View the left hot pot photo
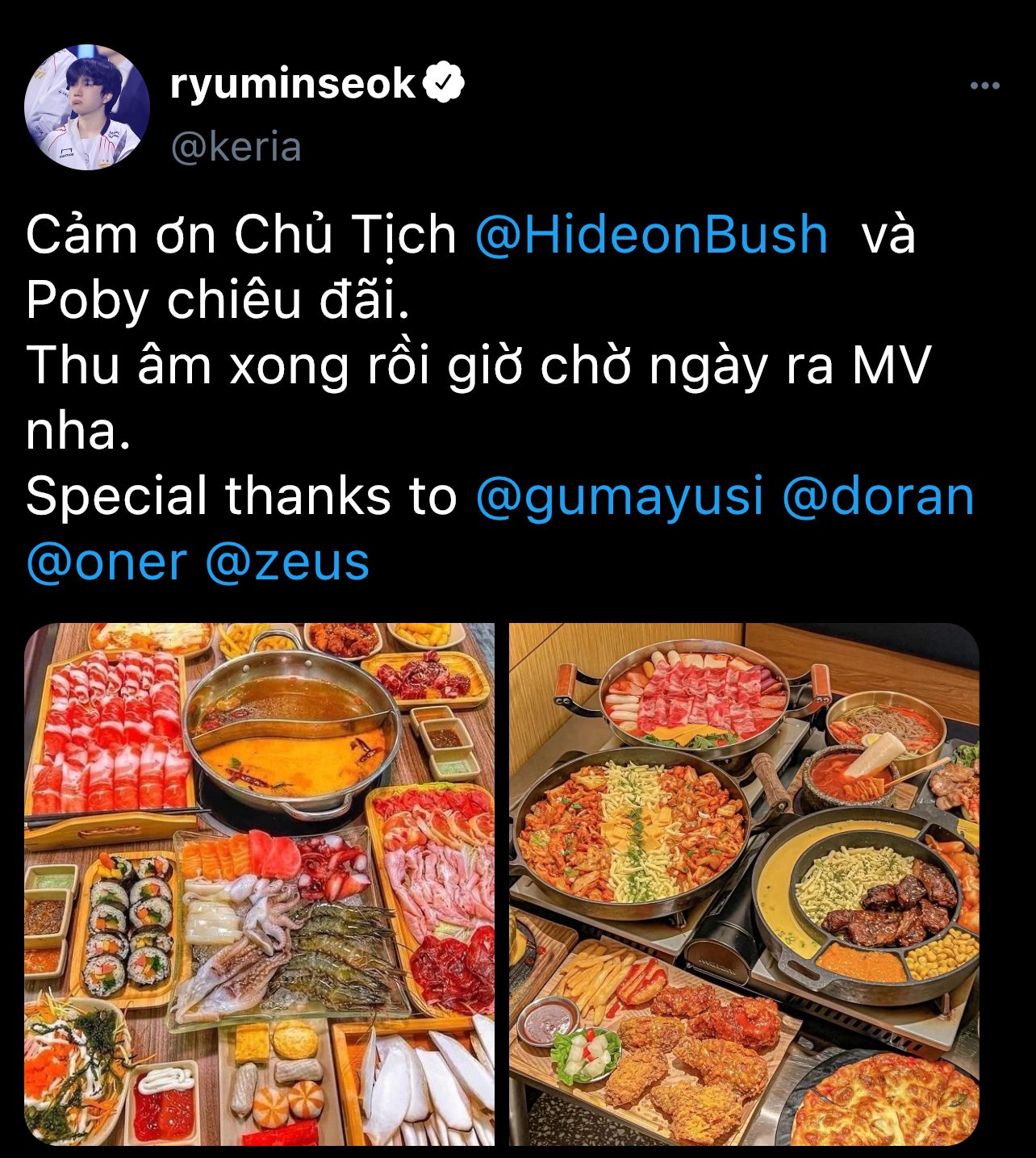 tap(260, 884)
